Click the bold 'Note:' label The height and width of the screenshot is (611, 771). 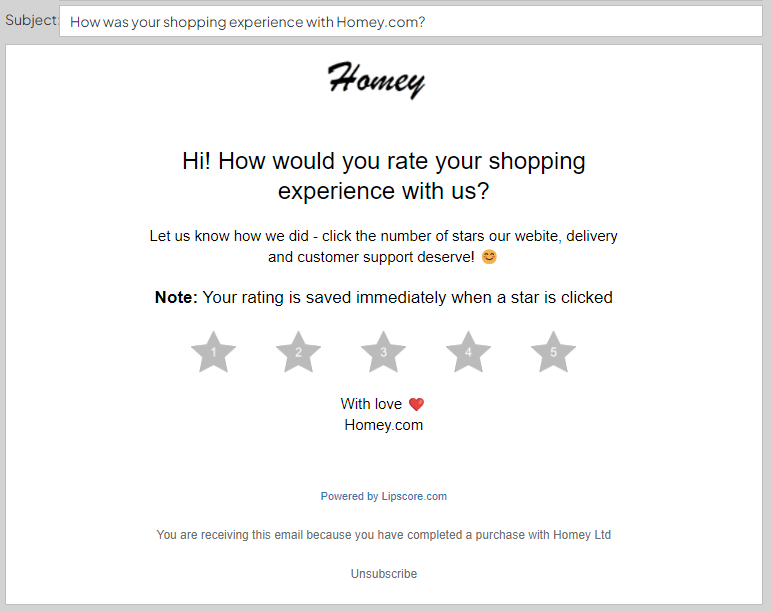pos(176,297)
